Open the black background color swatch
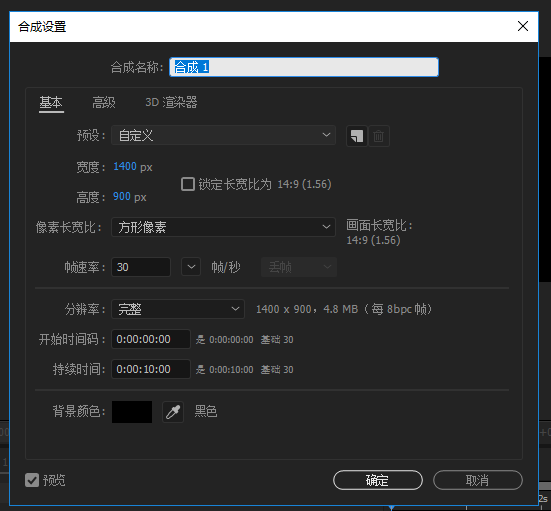551x511 pixels. pyautogui.click(x=132, y=412)
